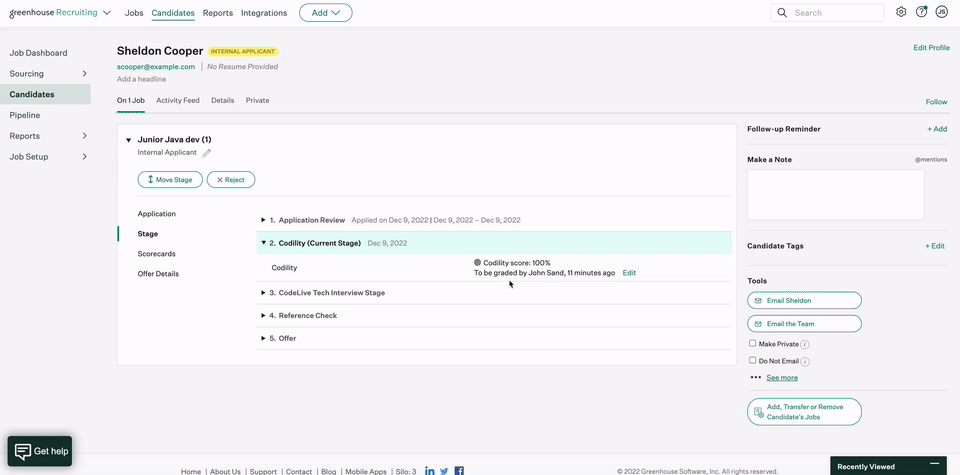Switch to the Activity Feed tab

[178, 100]
